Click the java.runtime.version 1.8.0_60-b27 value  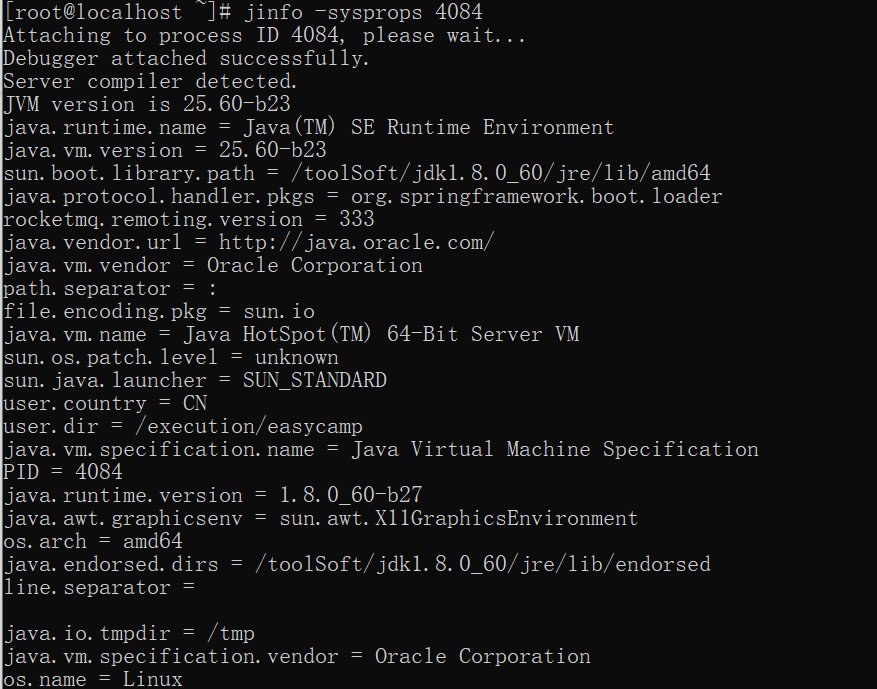point(351,495)
